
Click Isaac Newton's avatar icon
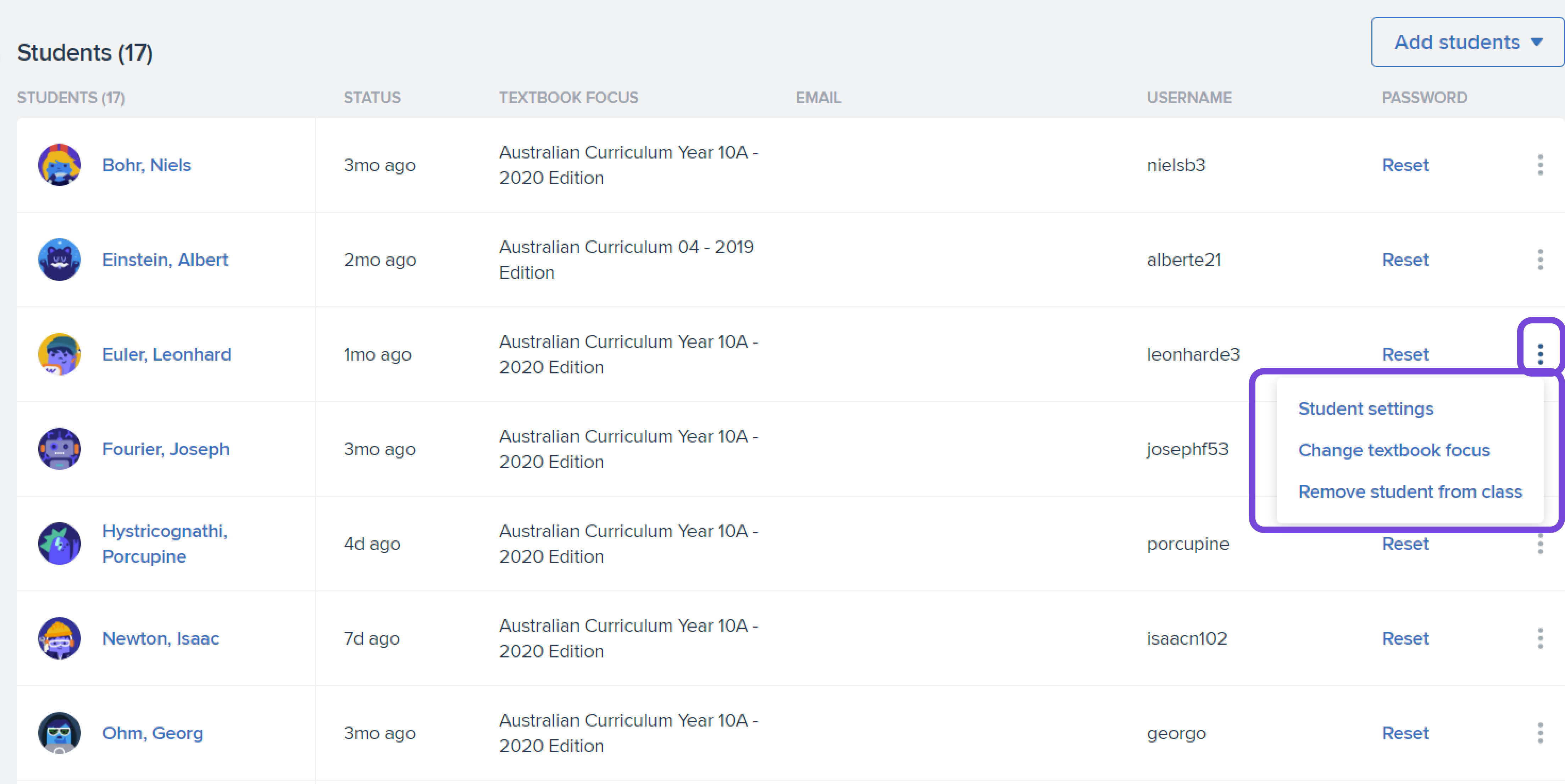point(60,638)
